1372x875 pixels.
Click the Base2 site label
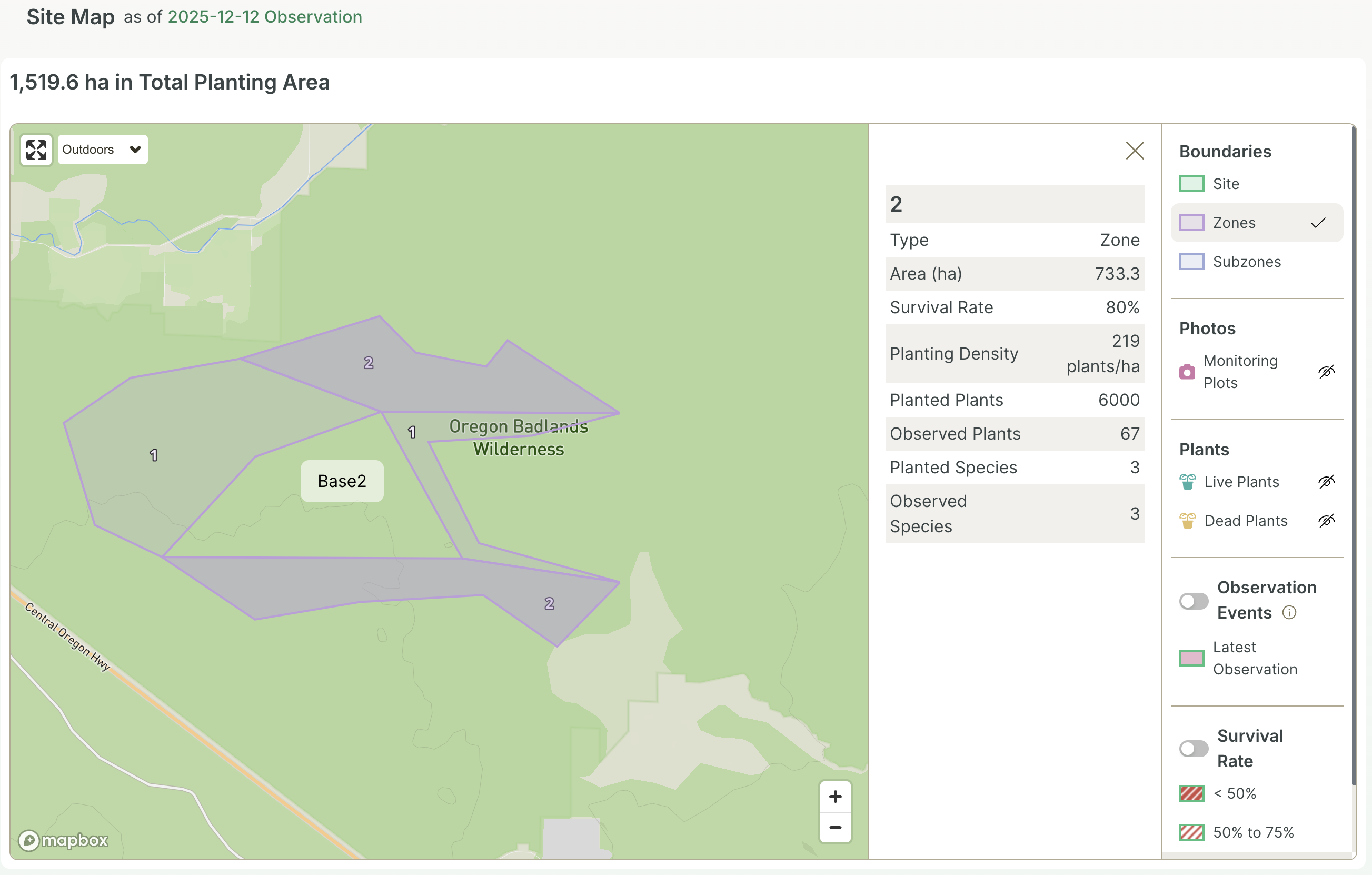(x=342, y=481)
